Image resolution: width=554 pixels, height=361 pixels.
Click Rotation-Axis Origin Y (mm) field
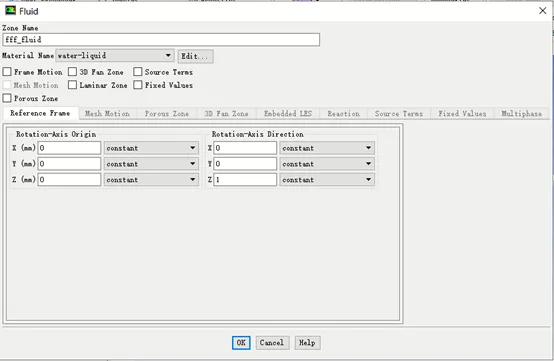point(69,164)
